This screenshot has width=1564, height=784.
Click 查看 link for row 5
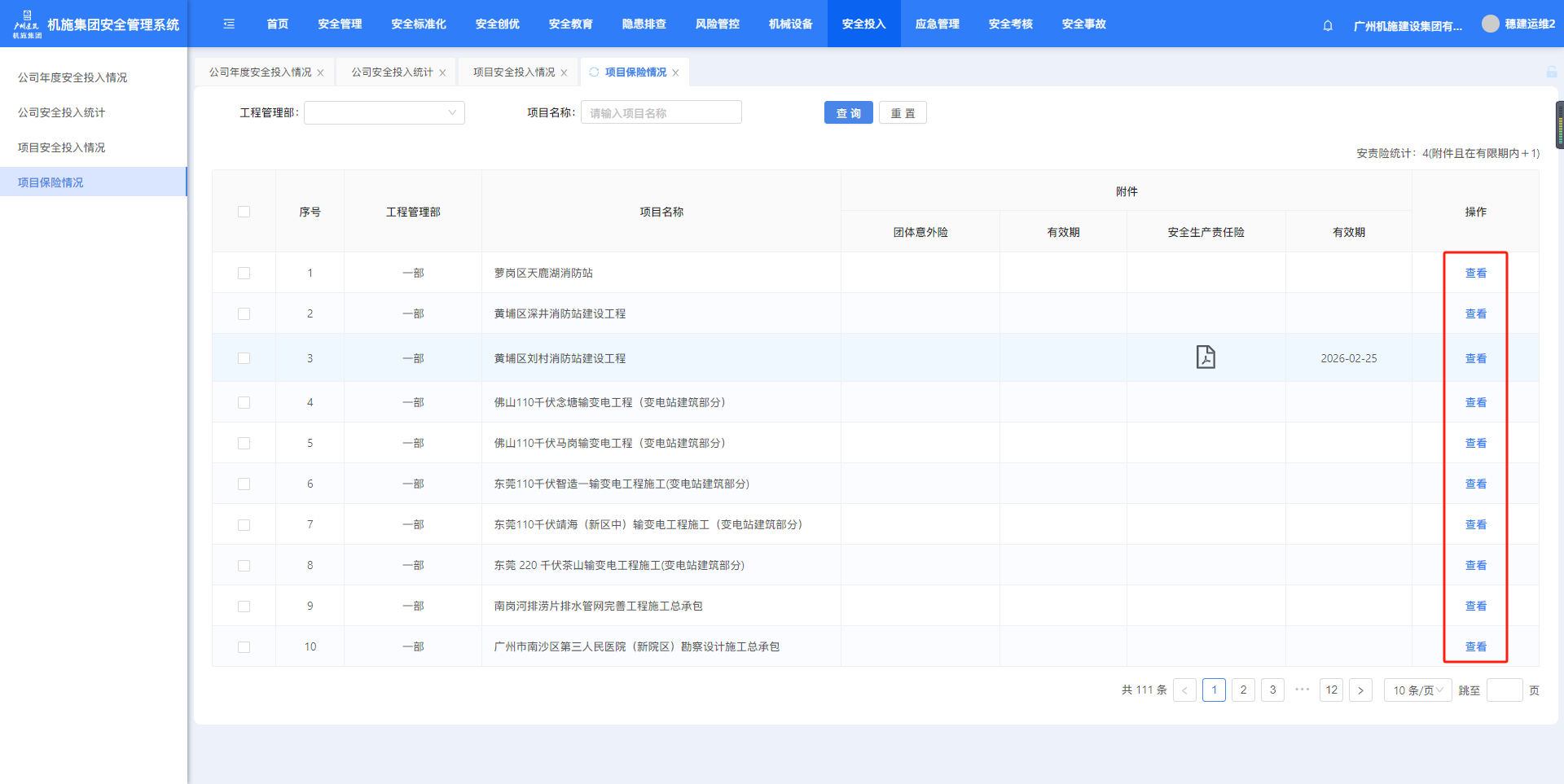1475,444
